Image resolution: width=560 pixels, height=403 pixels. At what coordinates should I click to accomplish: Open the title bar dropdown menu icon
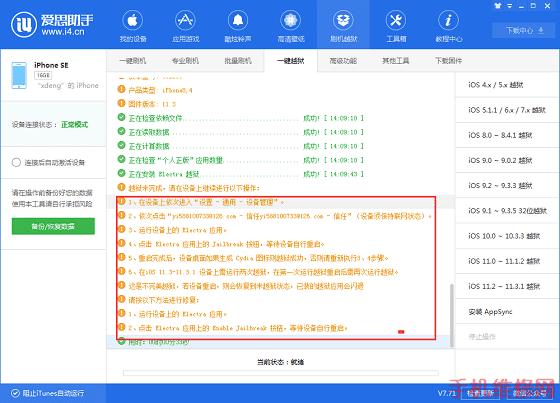tap(510, 5)
